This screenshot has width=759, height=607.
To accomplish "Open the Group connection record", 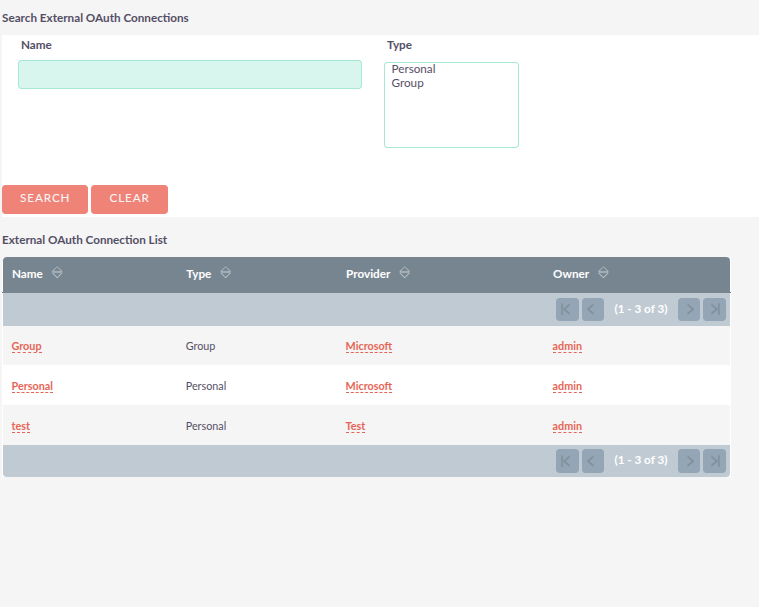I will point(26,346).
